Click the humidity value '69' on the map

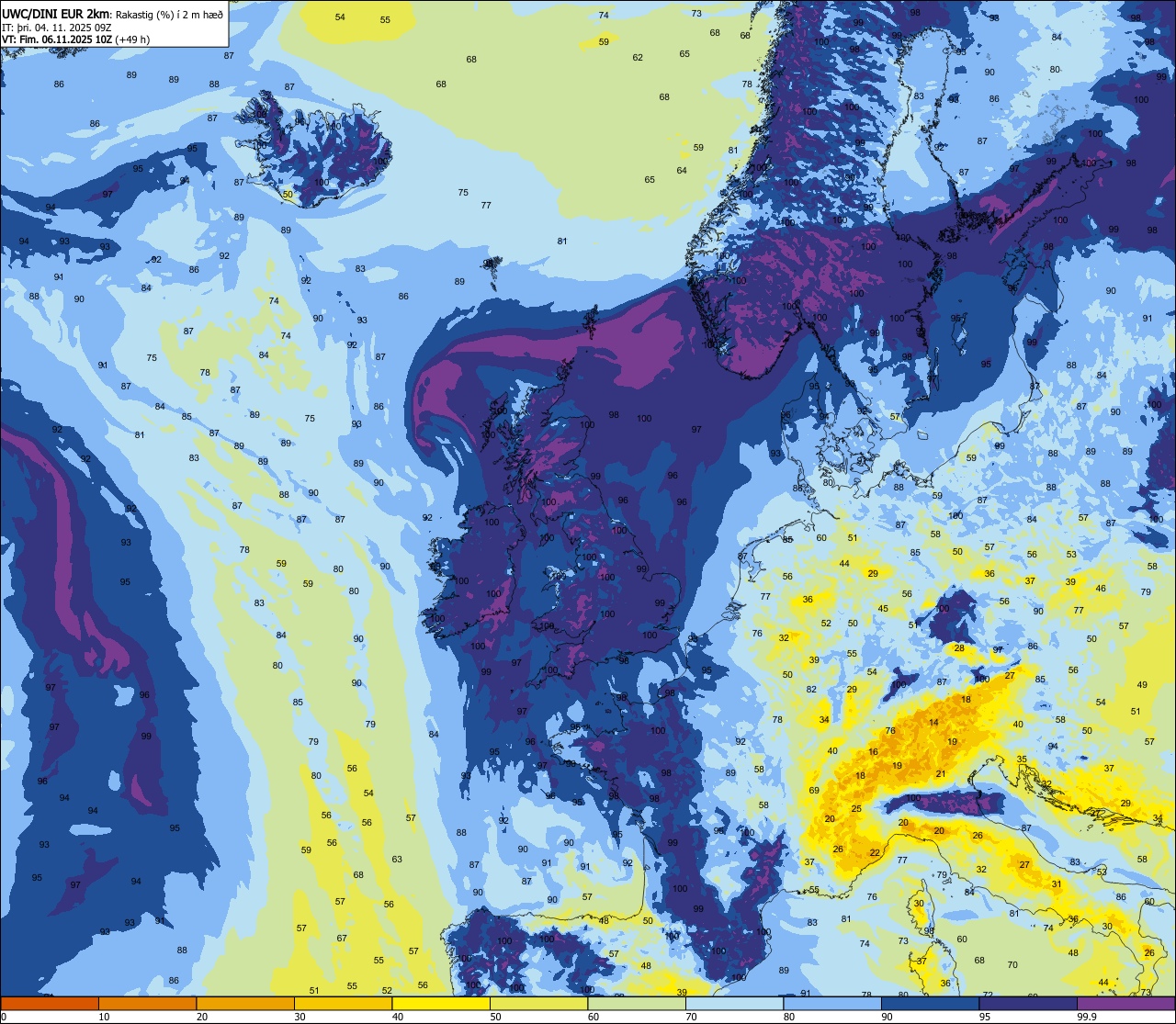[x=814, y=791]
